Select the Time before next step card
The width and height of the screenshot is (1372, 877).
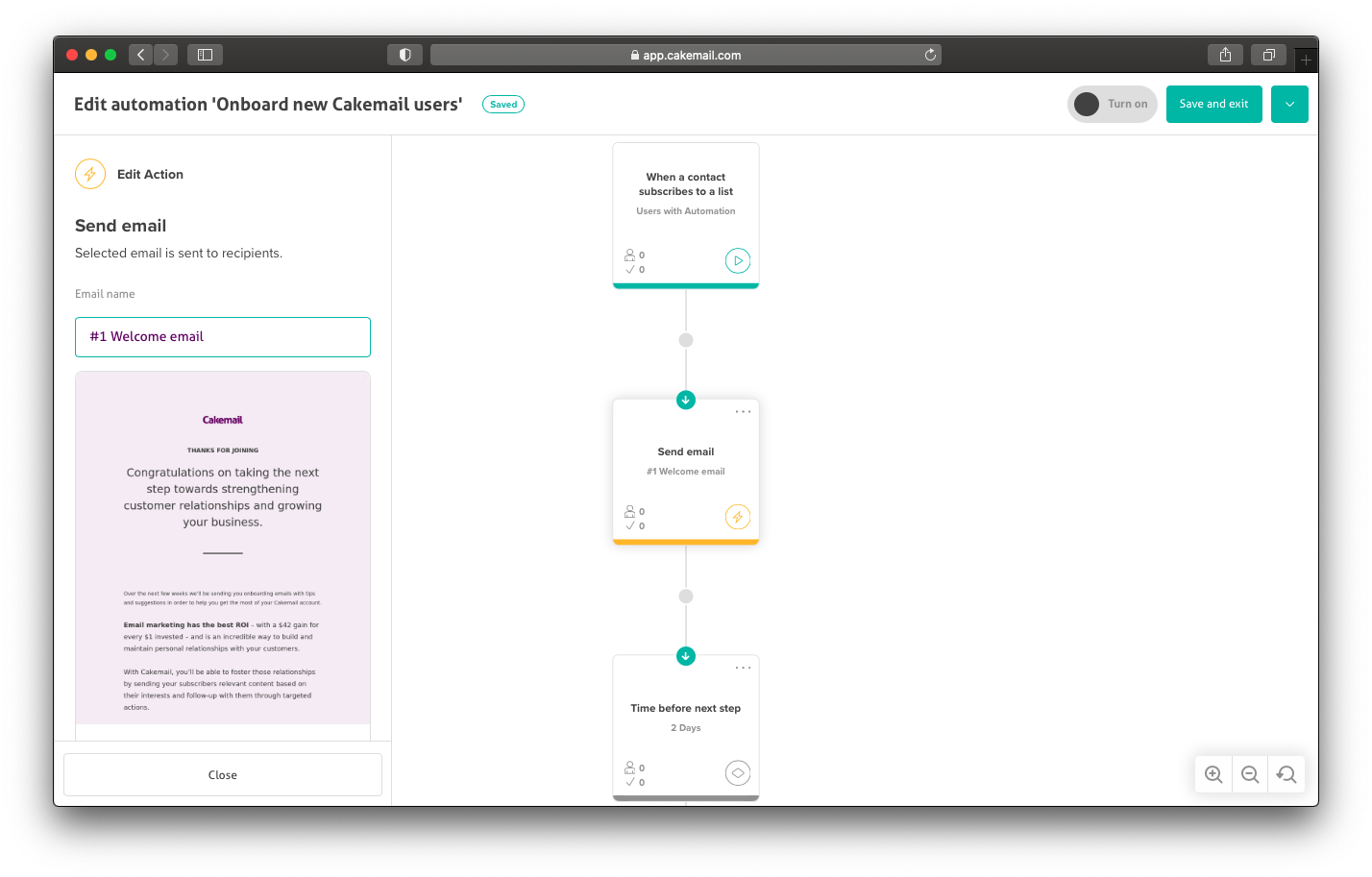pyautogui.click(x=686, y=728)
